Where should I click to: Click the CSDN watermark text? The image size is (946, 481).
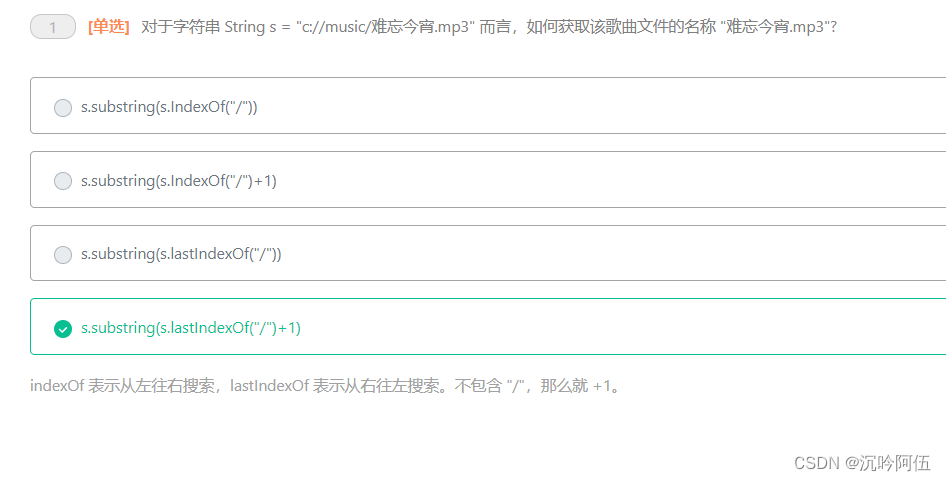pos(817,463)
